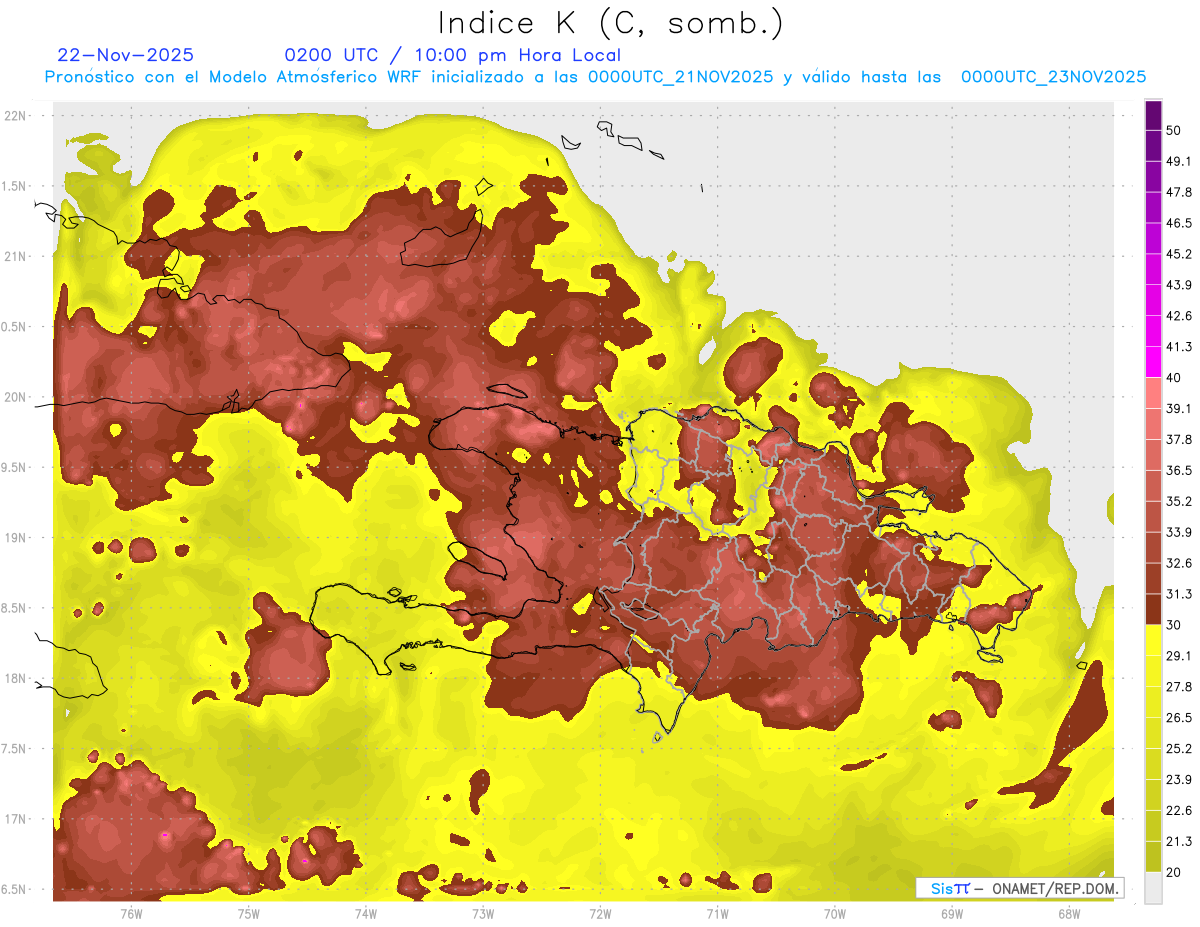1200x927 pixels.
Task: Click the 30 label on the colorbar
Action: pos(1174,624)
